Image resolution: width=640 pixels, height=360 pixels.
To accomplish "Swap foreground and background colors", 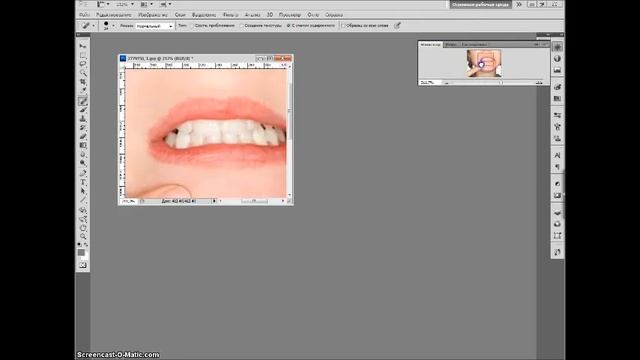I will click(86, 245).
